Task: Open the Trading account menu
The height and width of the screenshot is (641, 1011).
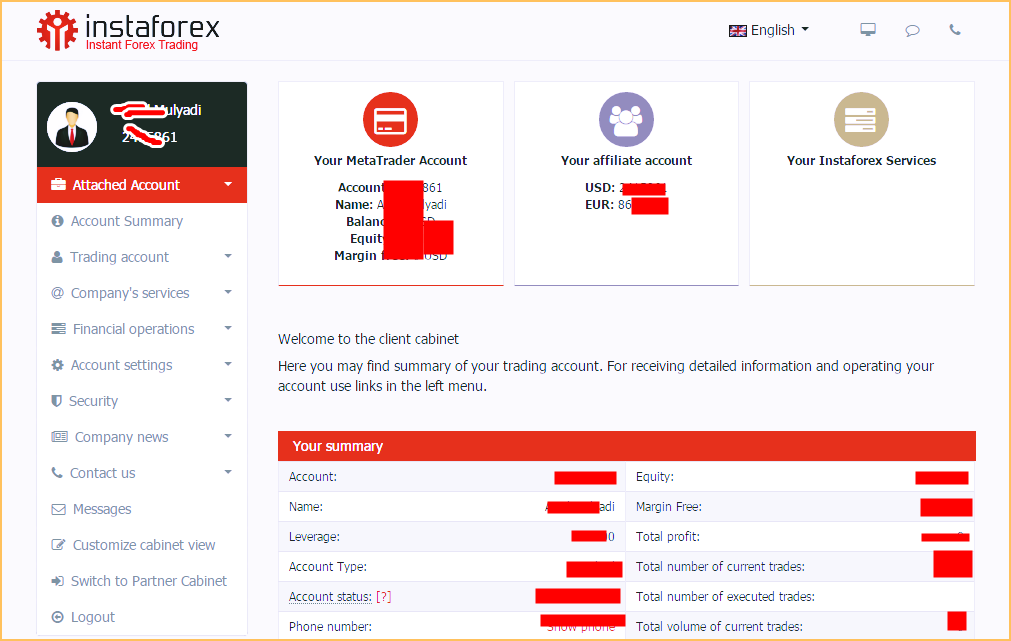Action: (119, 257)
